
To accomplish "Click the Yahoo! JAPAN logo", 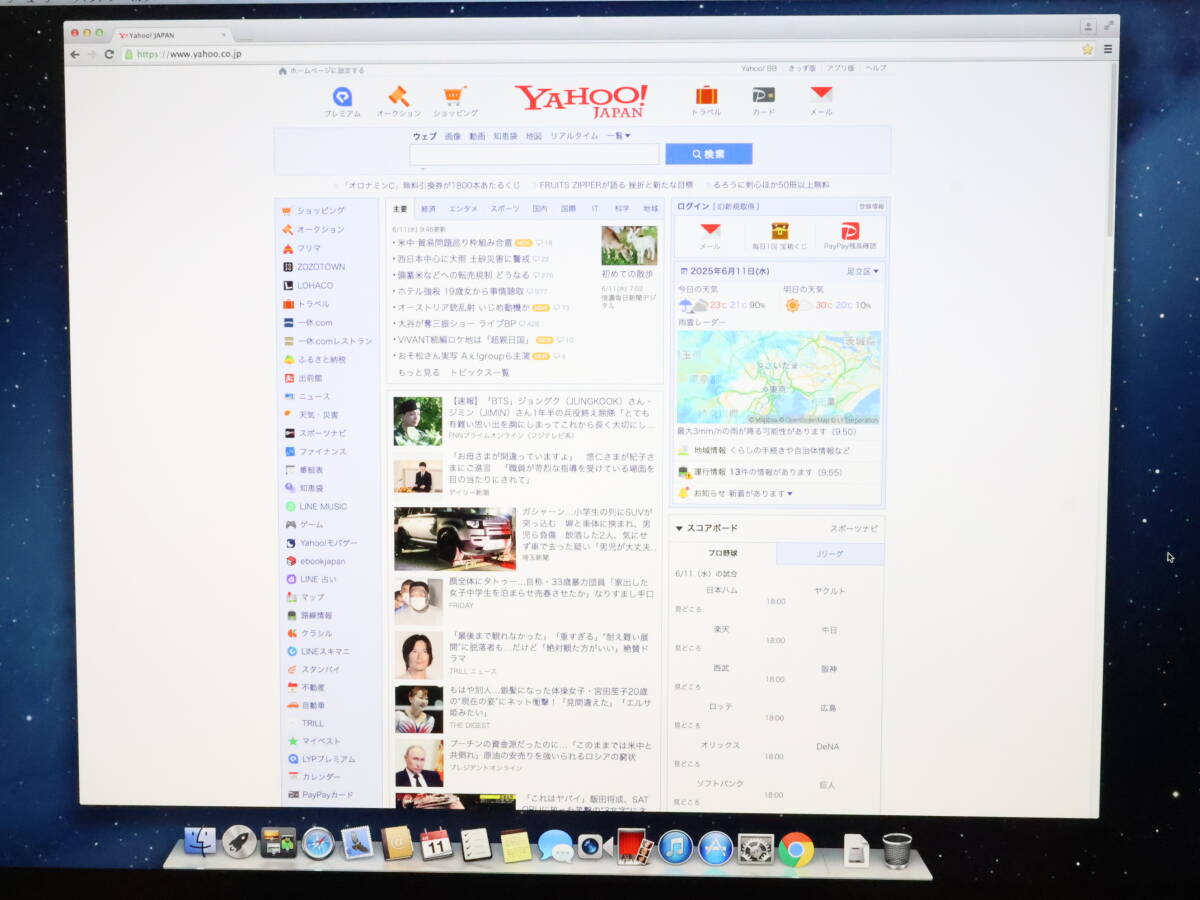I will (581, 101).
